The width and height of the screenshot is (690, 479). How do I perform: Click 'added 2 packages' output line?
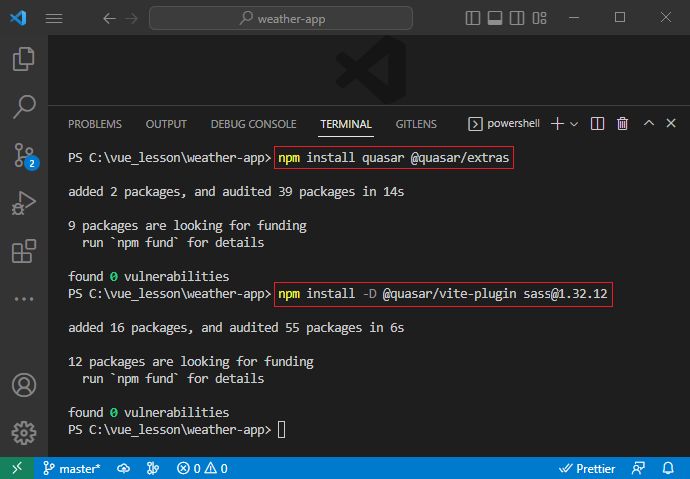[236, 192]
